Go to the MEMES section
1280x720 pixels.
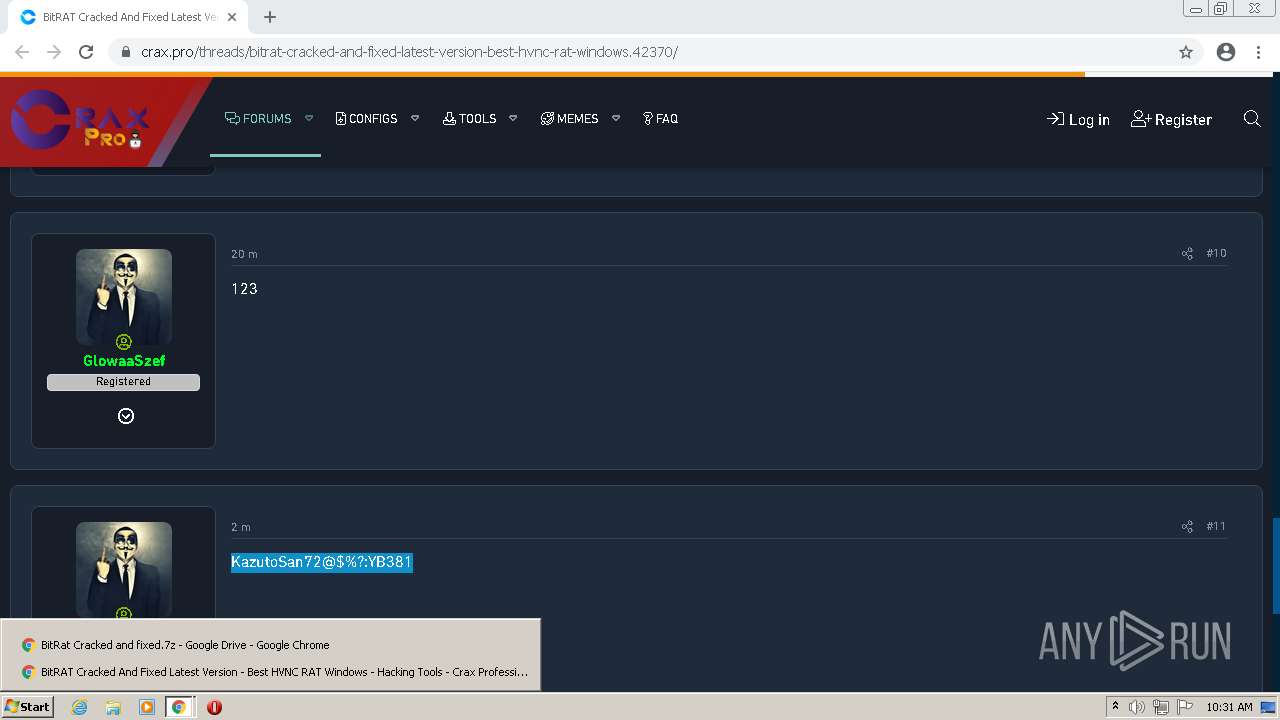[569, 118]
